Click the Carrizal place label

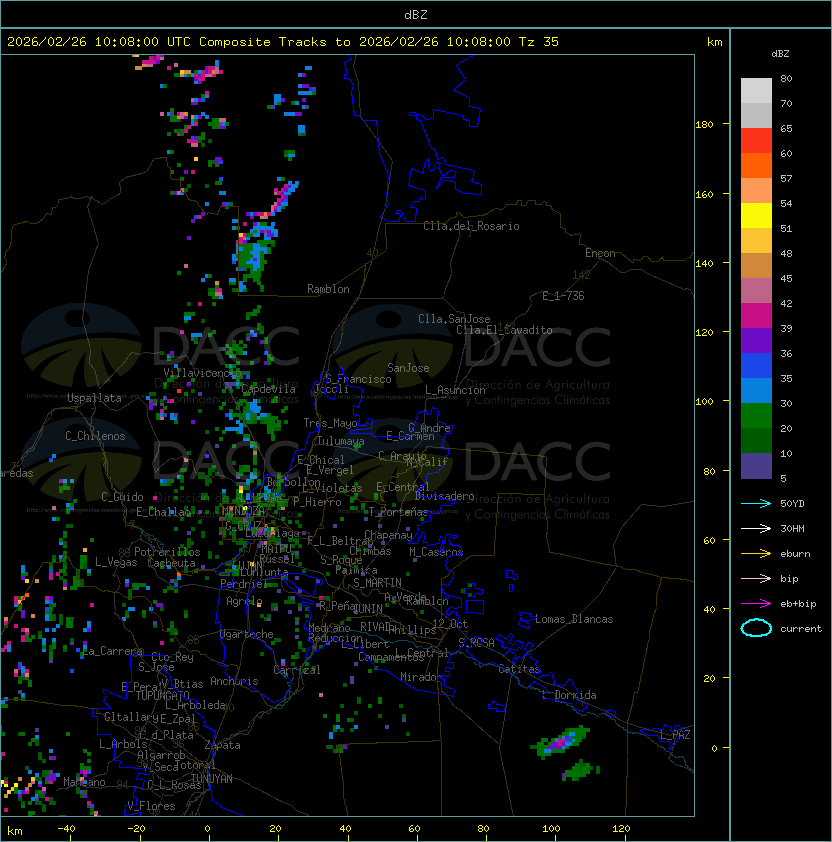click(x=296, y=670)
